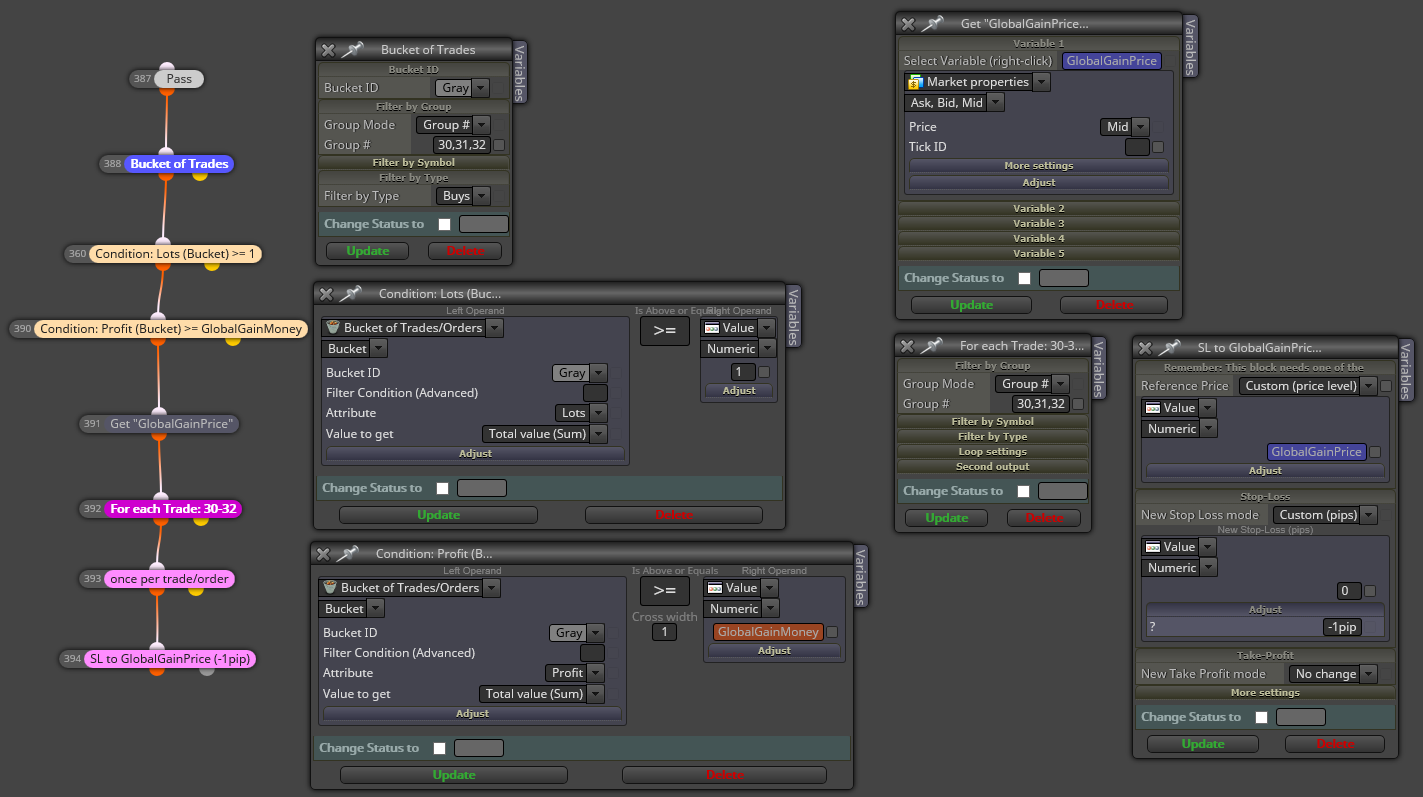This screenshot has width=1423, height=797.
Task: Toggle Change Status checkbox in Bucket of Trades
Action: 444,225
